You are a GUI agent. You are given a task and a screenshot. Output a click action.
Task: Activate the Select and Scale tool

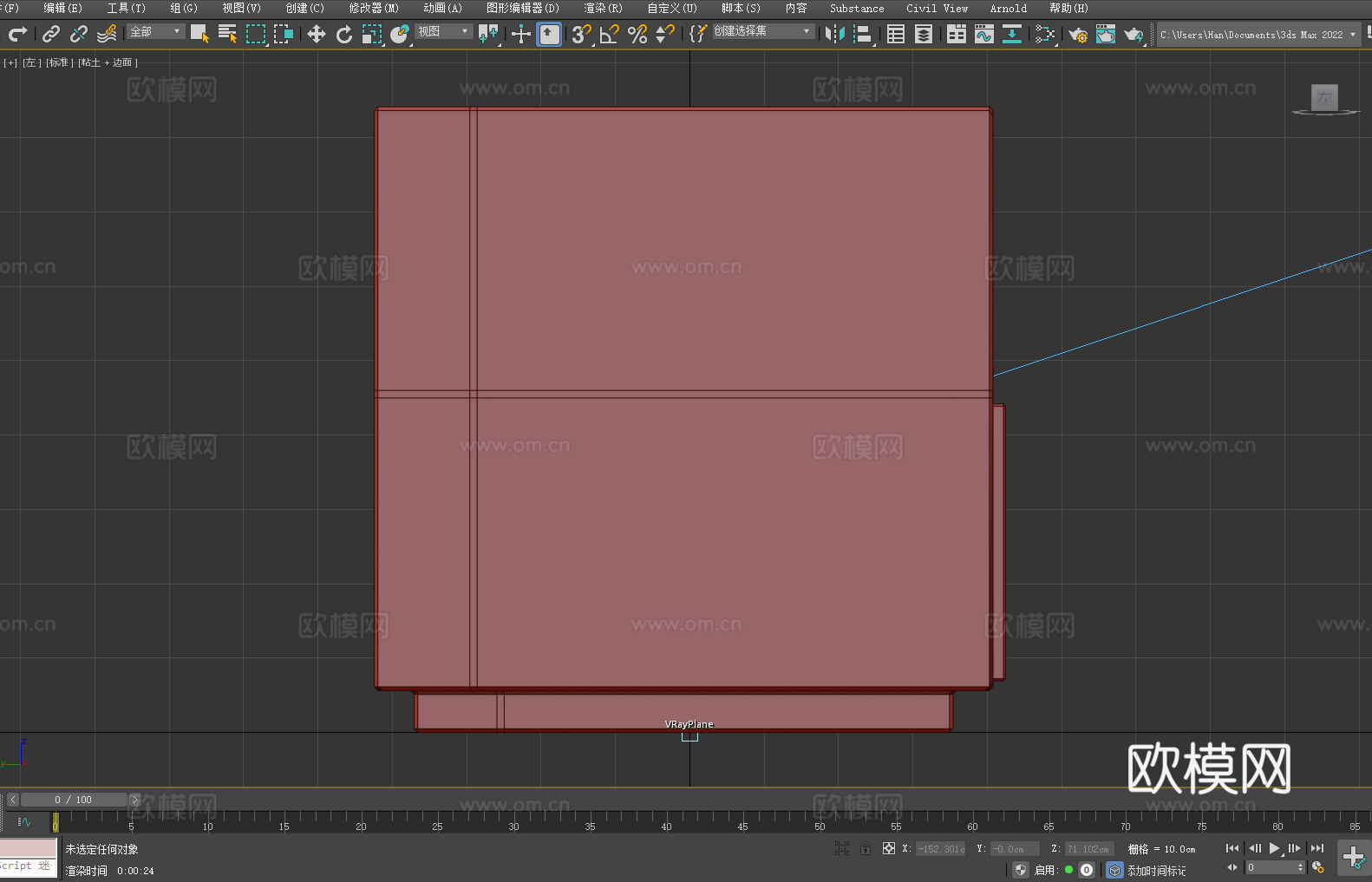click(372, 34)
